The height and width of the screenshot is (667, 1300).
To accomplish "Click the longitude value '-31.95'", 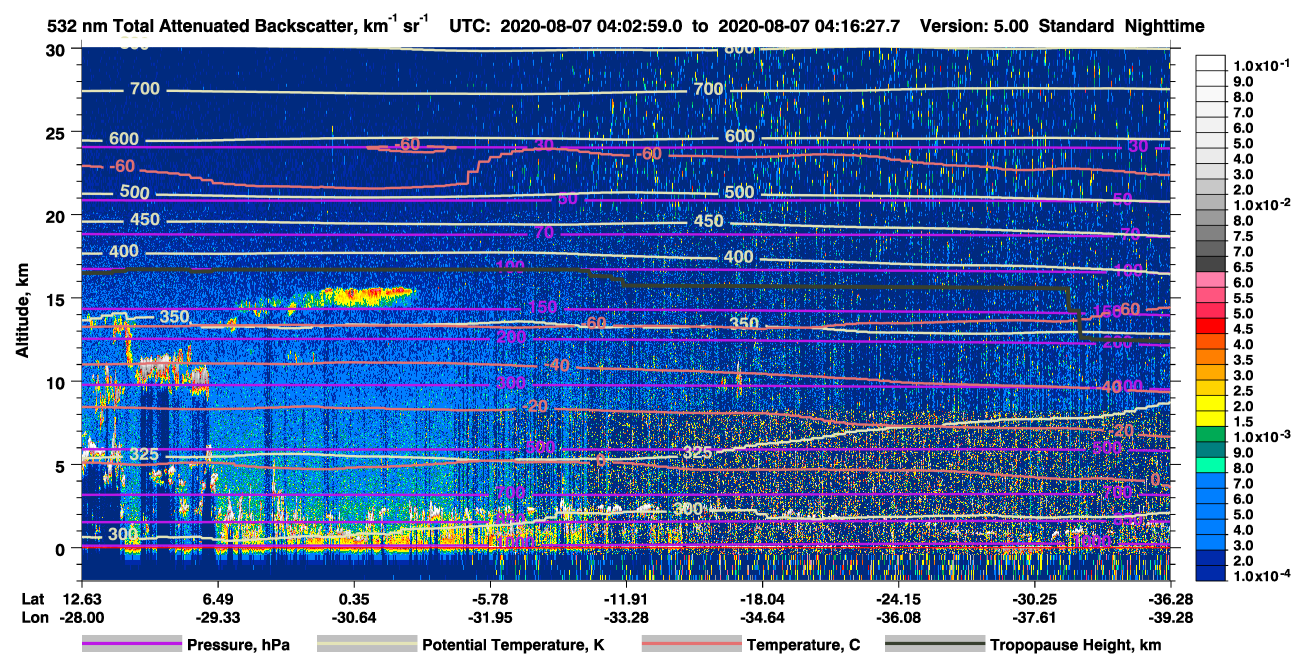I will pyautogui.click(x=490, y=617).
